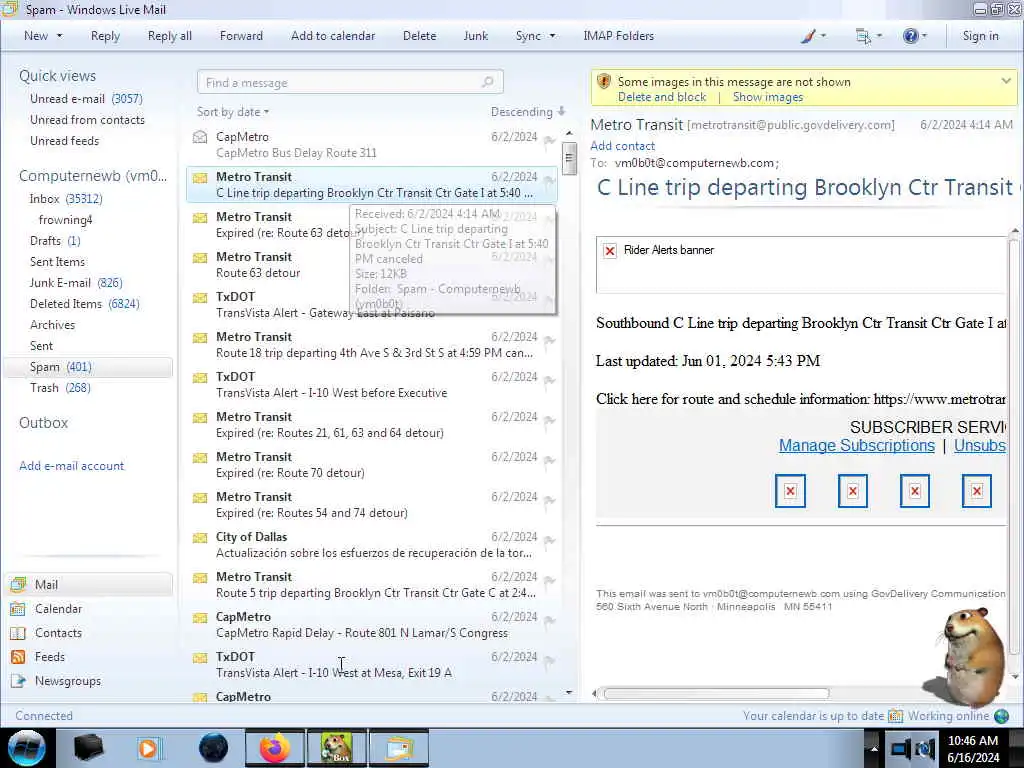Forward the selected message
Viewport: 1024px width, 768px height.
[241, 36]
